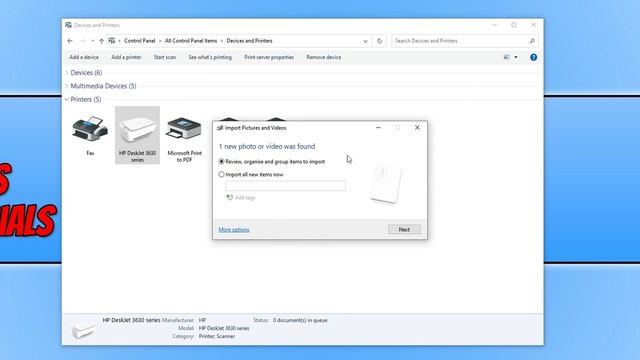Select the HP DeskJet 3630 series printer

(x=137, y=135)
